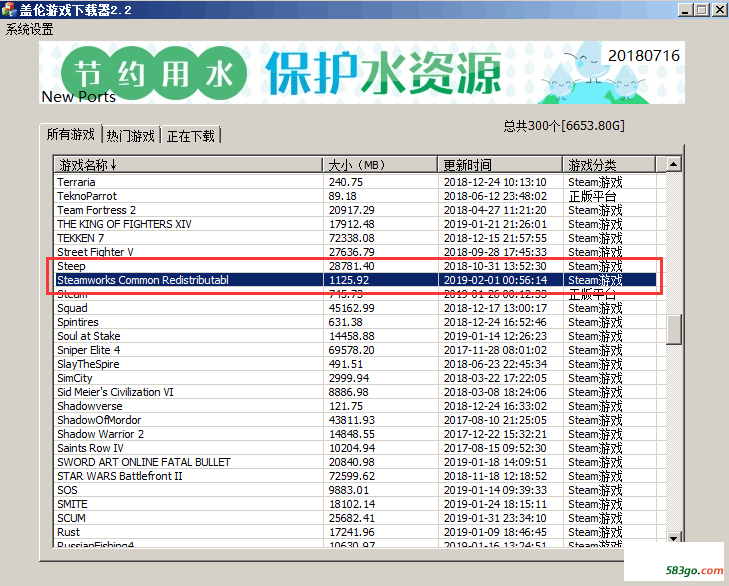The image size is (729, 586).
Task: Select the SOS row
Action: [x=355, y=490]
